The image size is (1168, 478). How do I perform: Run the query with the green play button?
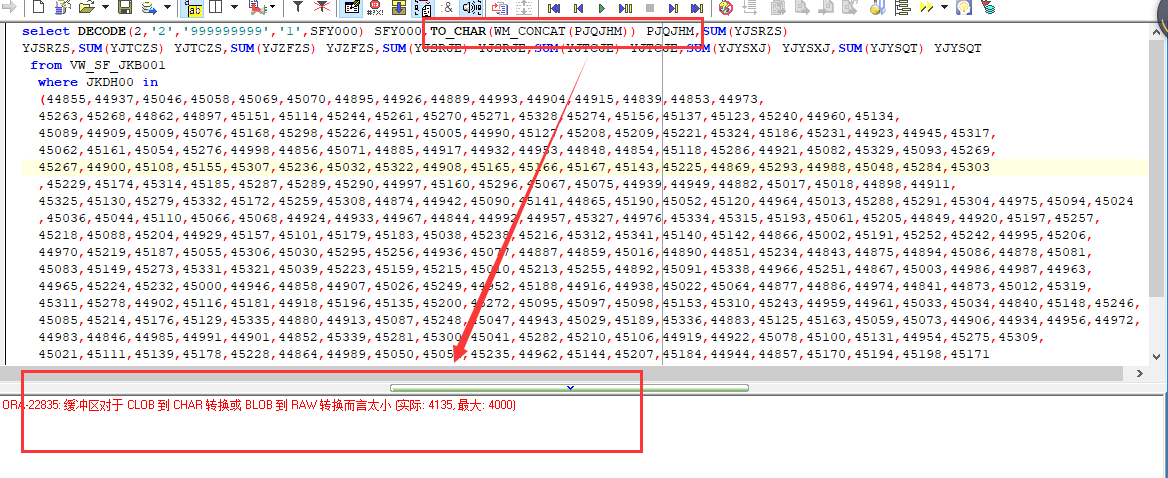602,8
